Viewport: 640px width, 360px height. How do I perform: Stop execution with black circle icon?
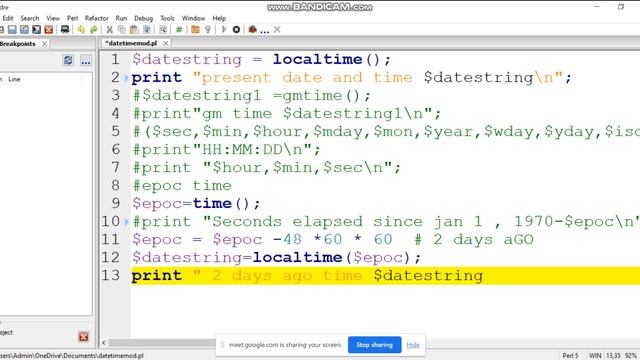click(x=236, y=29)
